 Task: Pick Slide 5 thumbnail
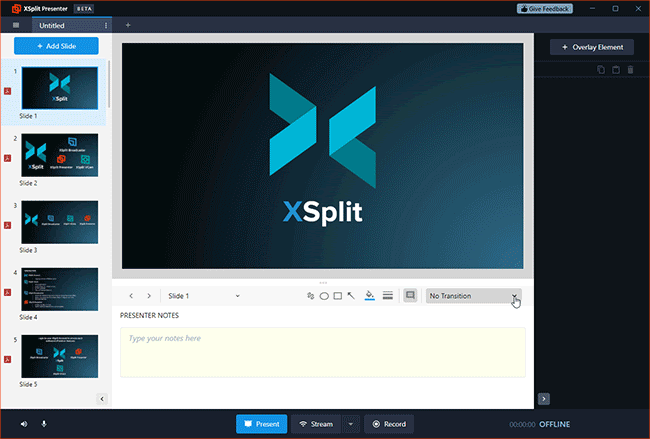(60, 357)
